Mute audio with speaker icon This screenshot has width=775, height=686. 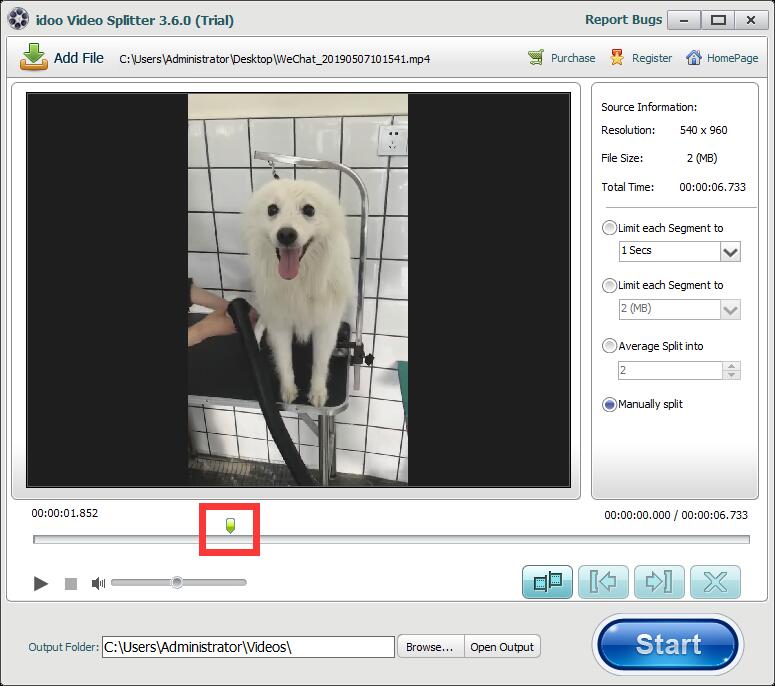tap(98, 584)
